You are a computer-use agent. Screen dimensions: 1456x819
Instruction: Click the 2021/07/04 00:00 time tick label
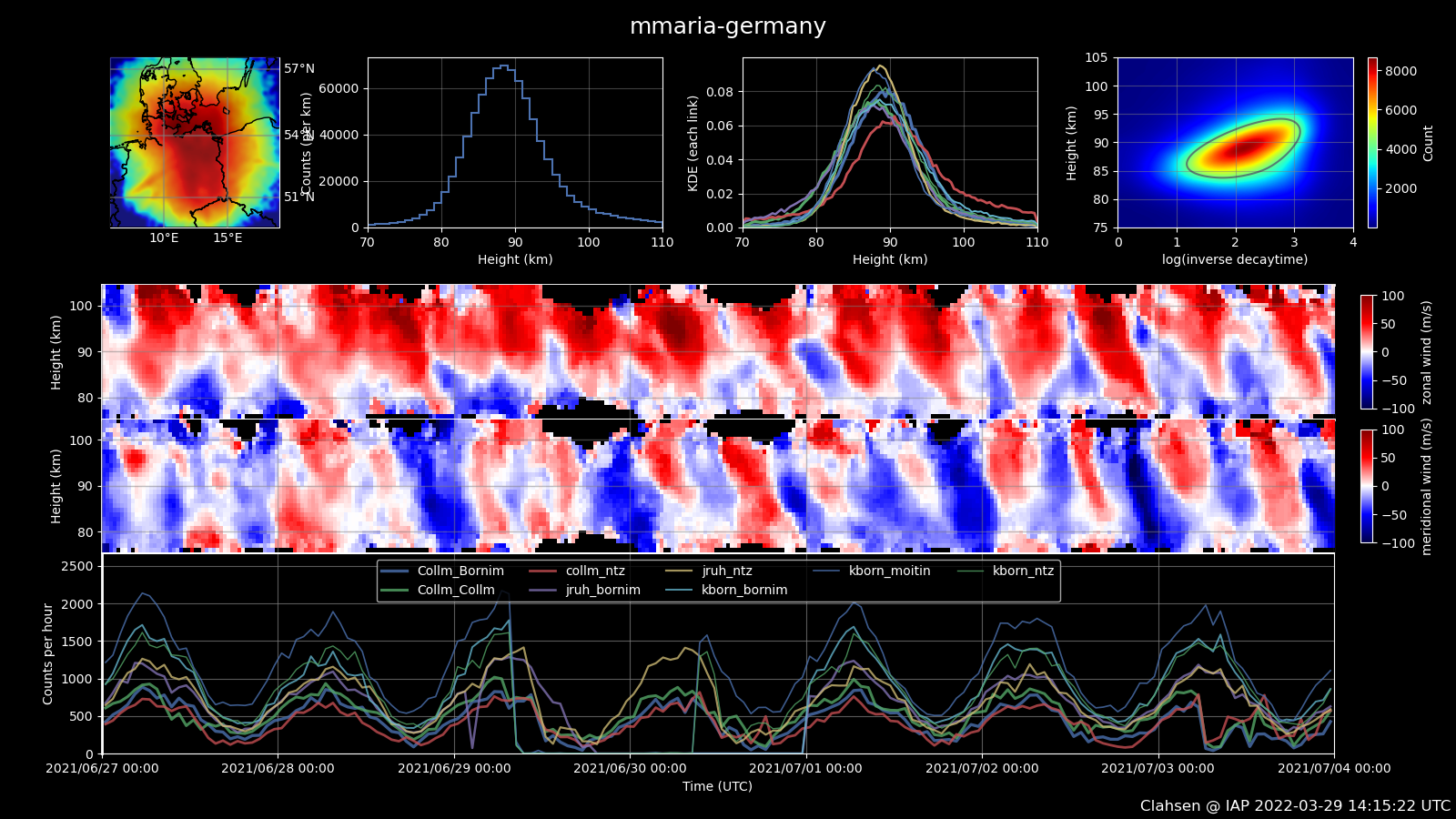(1334, 768)
